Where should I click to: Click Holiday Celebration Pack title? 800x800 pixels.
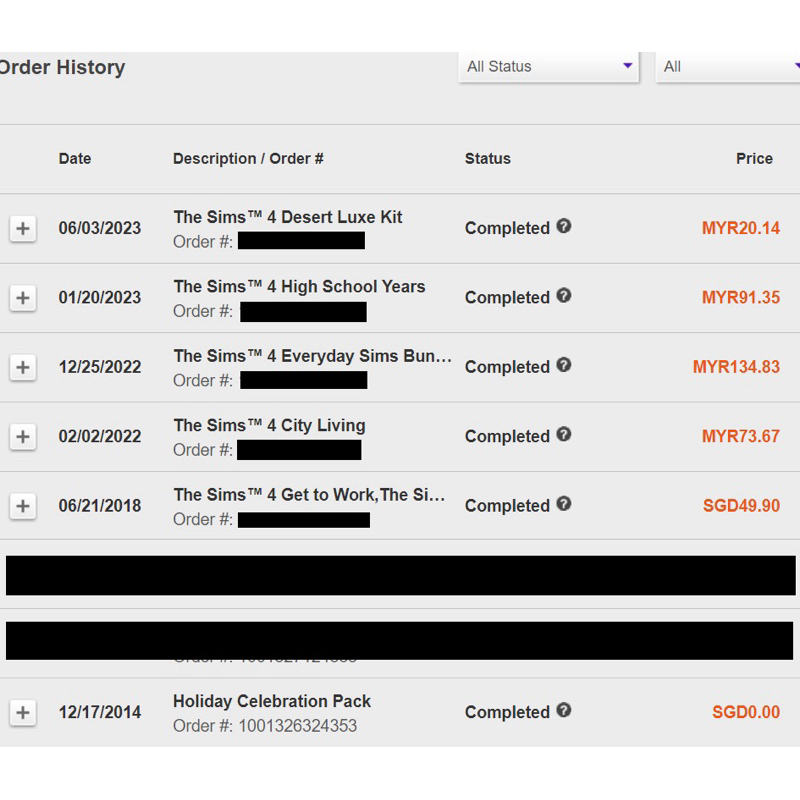[x=272, y=701]
